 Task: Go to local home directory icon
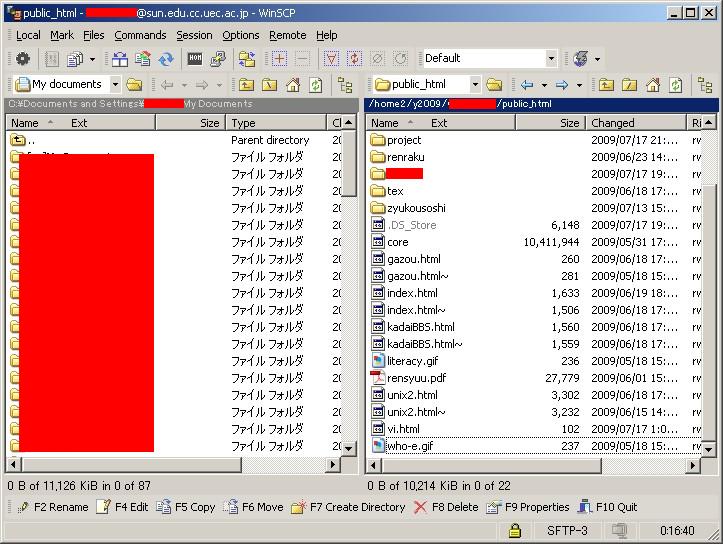pos(293,85)
